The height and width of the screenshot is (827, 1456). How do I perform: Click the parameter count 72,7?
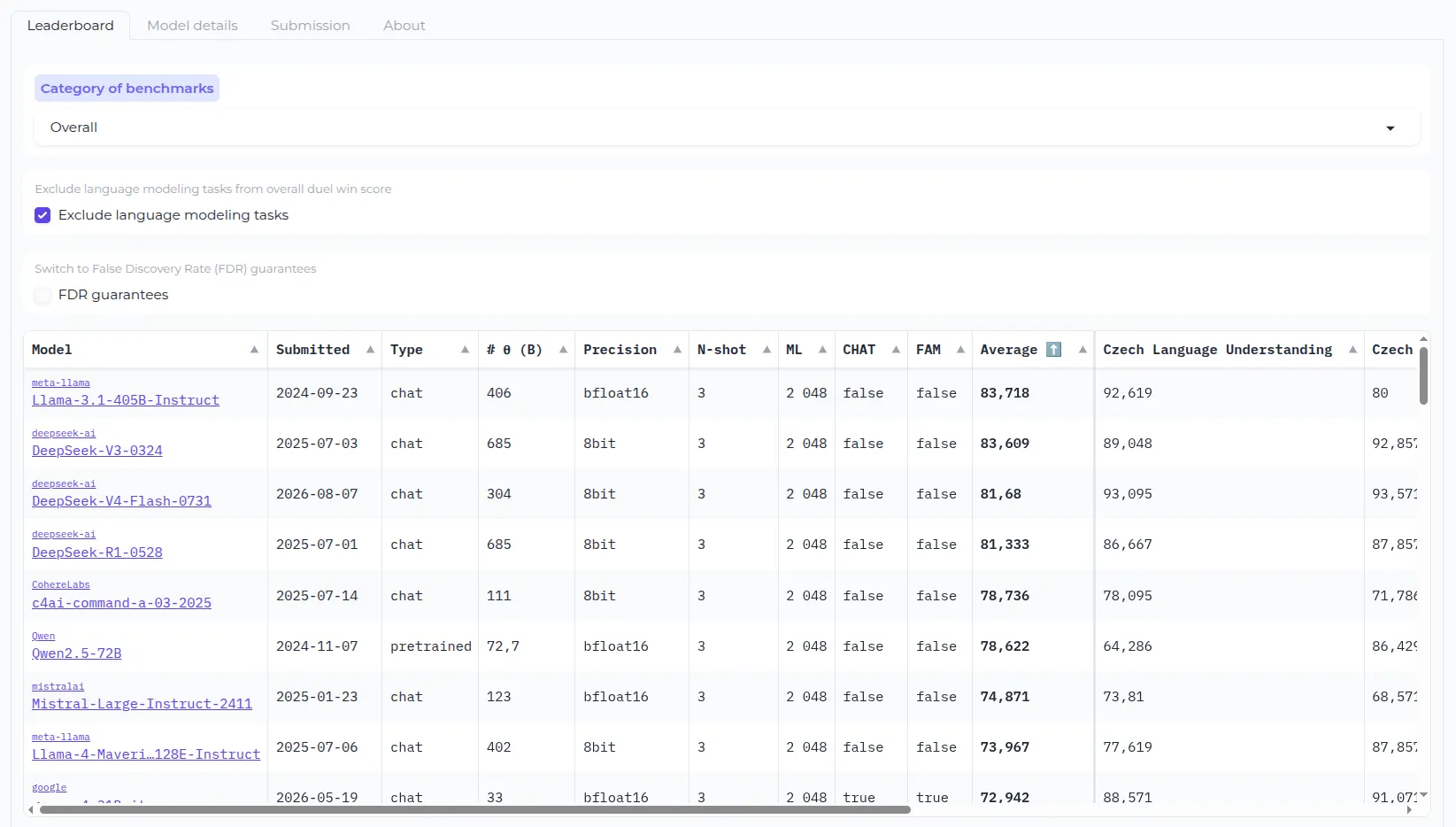pyautogui.click(x=503, y=646)
